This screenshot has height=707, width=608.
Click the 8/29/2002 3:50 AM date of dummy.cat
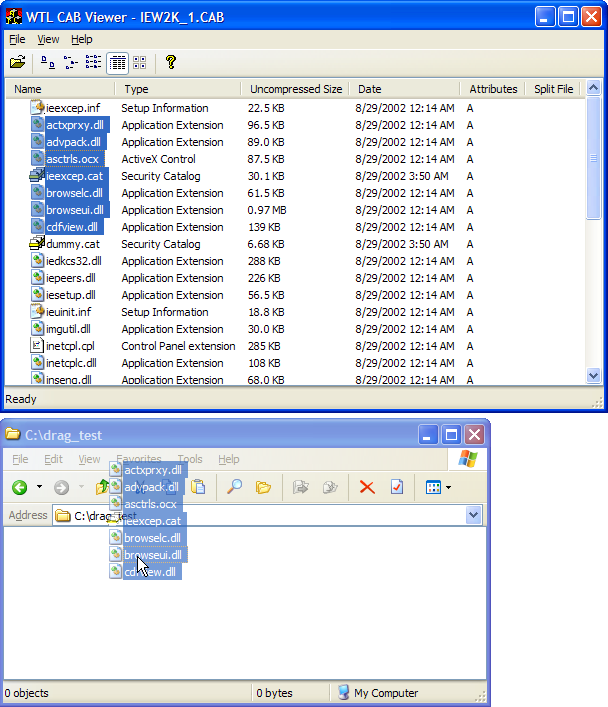401,244
